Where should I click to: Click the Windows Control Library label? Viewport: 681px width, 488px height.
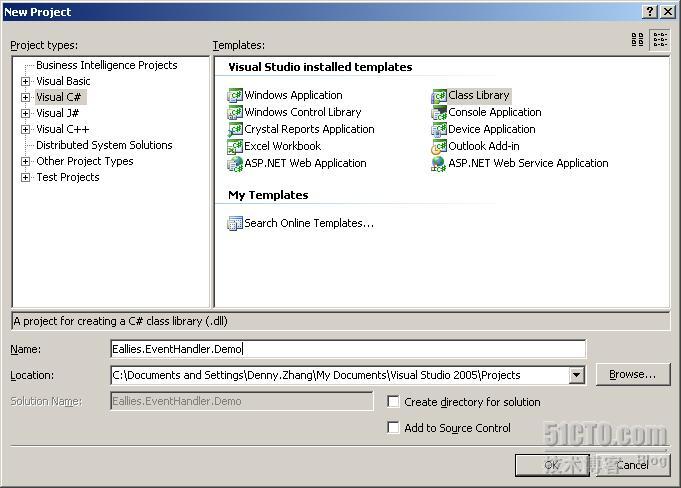point(303,112)
